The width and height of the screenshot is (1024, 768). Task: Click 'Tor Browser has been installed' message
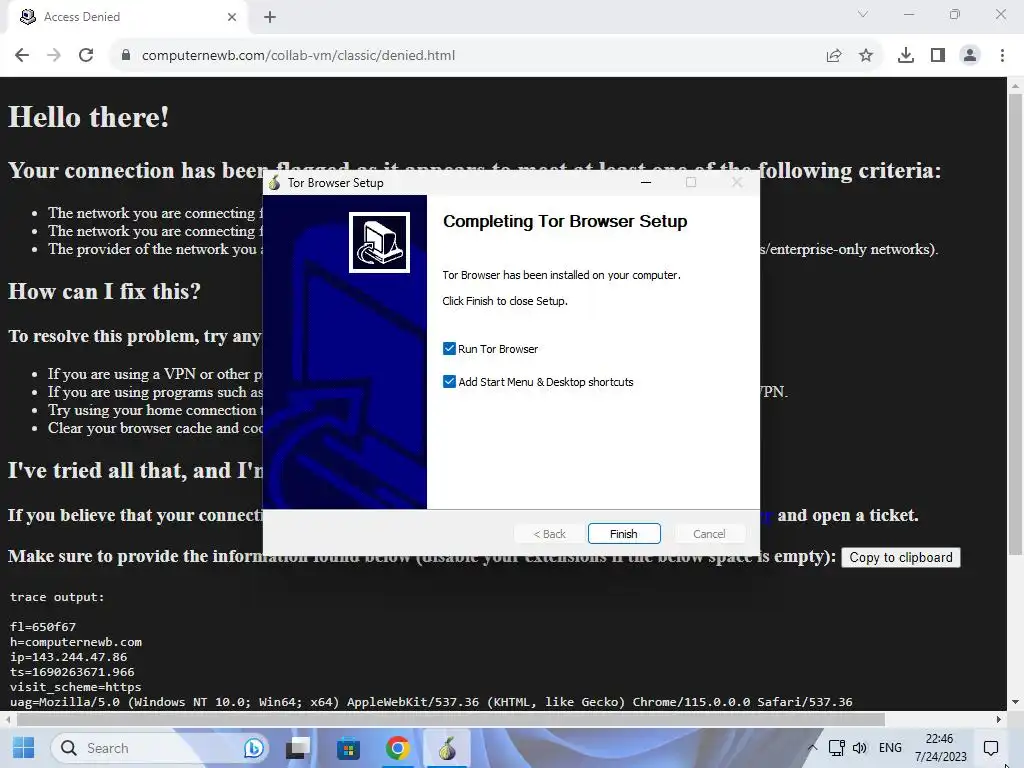coord(561,275)
